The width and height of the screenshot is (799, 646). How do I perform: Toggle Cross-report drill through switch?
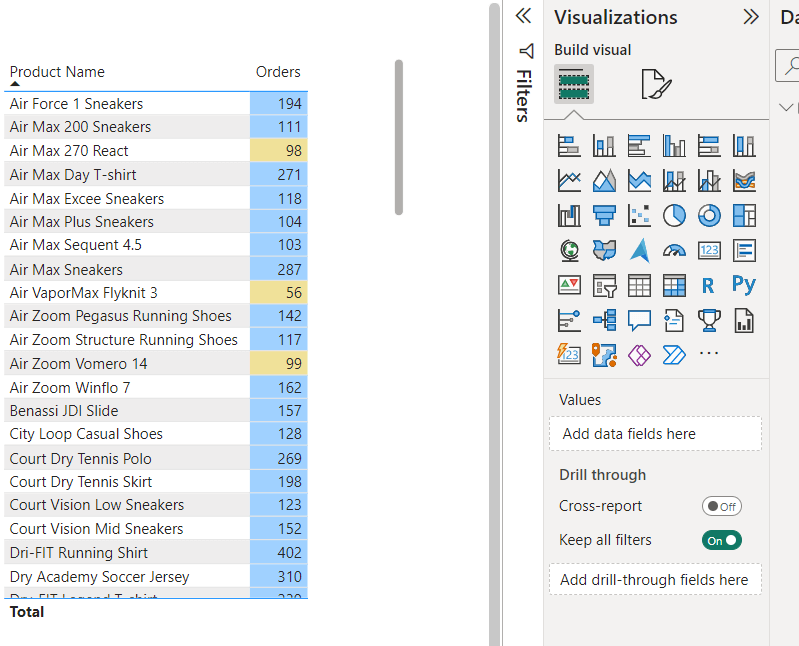(722, 506)
